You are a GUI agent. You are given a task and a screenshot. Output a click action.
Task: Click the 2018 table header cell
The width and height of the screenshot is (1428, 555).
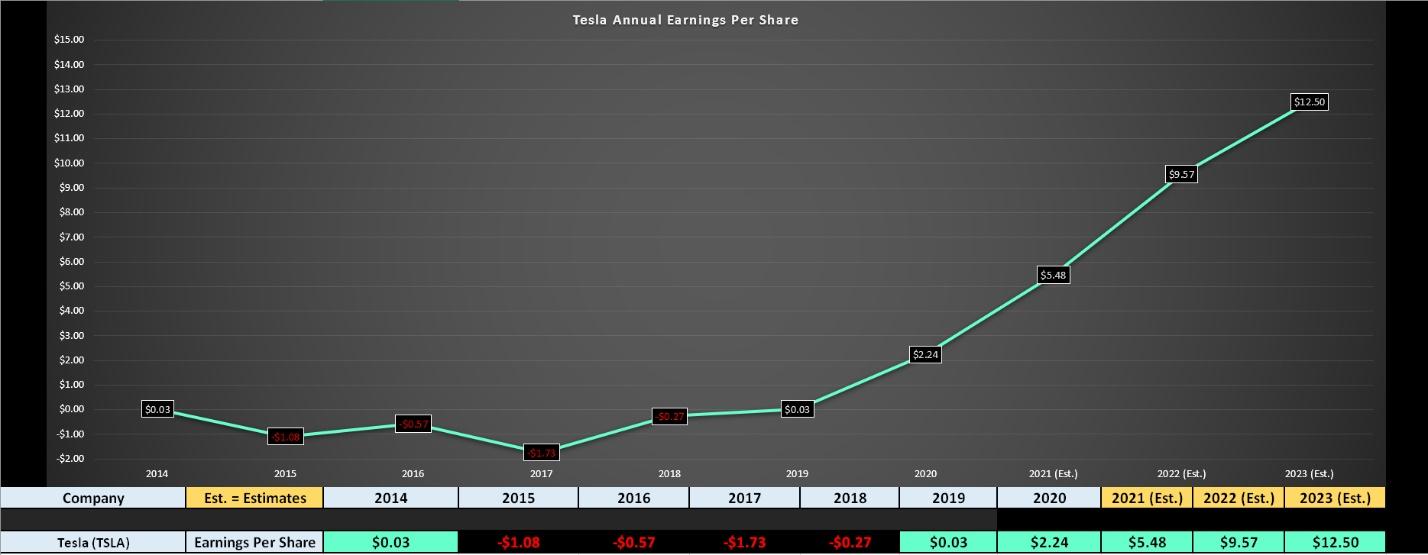point(850,497)
